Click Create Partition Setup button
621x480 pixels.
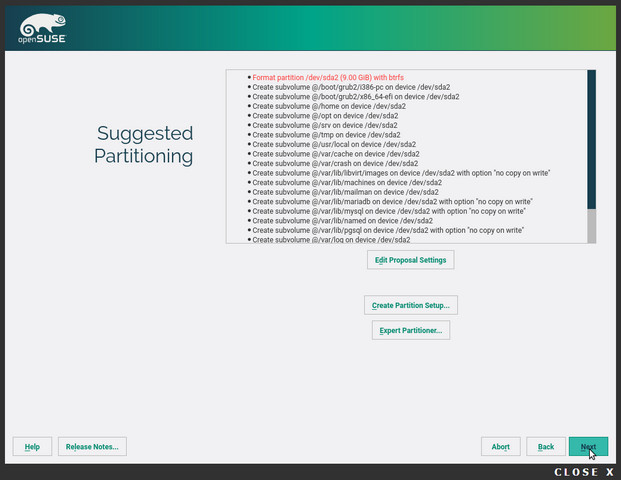pos(411,305)
